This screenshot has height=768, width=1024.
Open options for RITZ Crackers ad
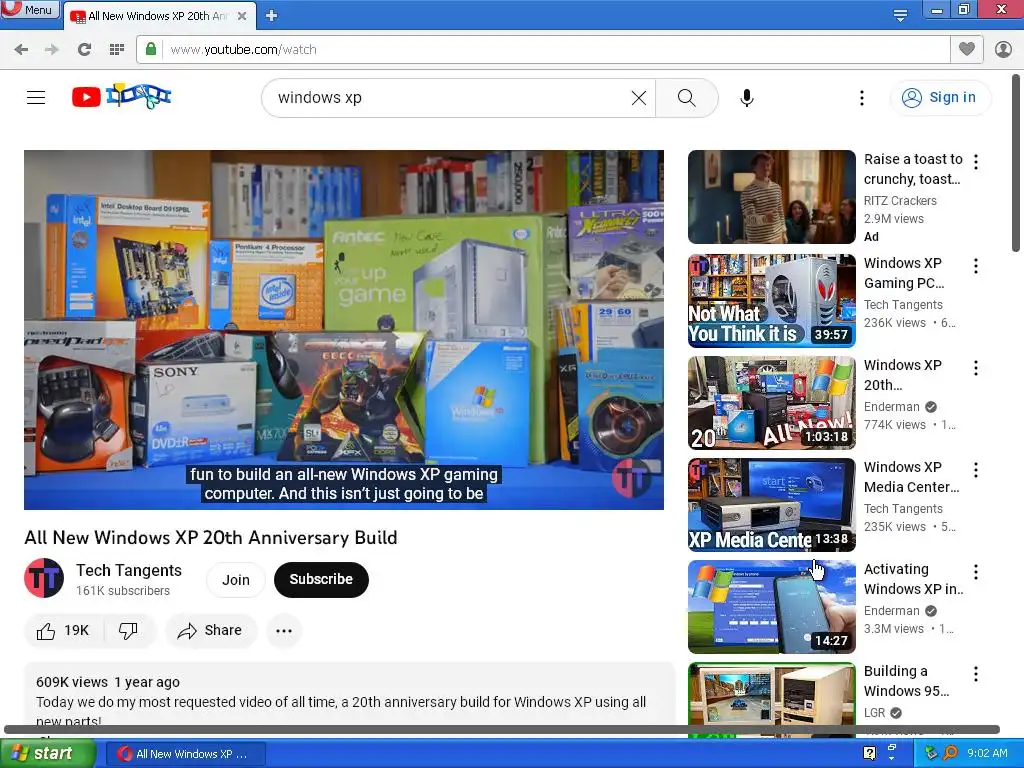[976, 162]
